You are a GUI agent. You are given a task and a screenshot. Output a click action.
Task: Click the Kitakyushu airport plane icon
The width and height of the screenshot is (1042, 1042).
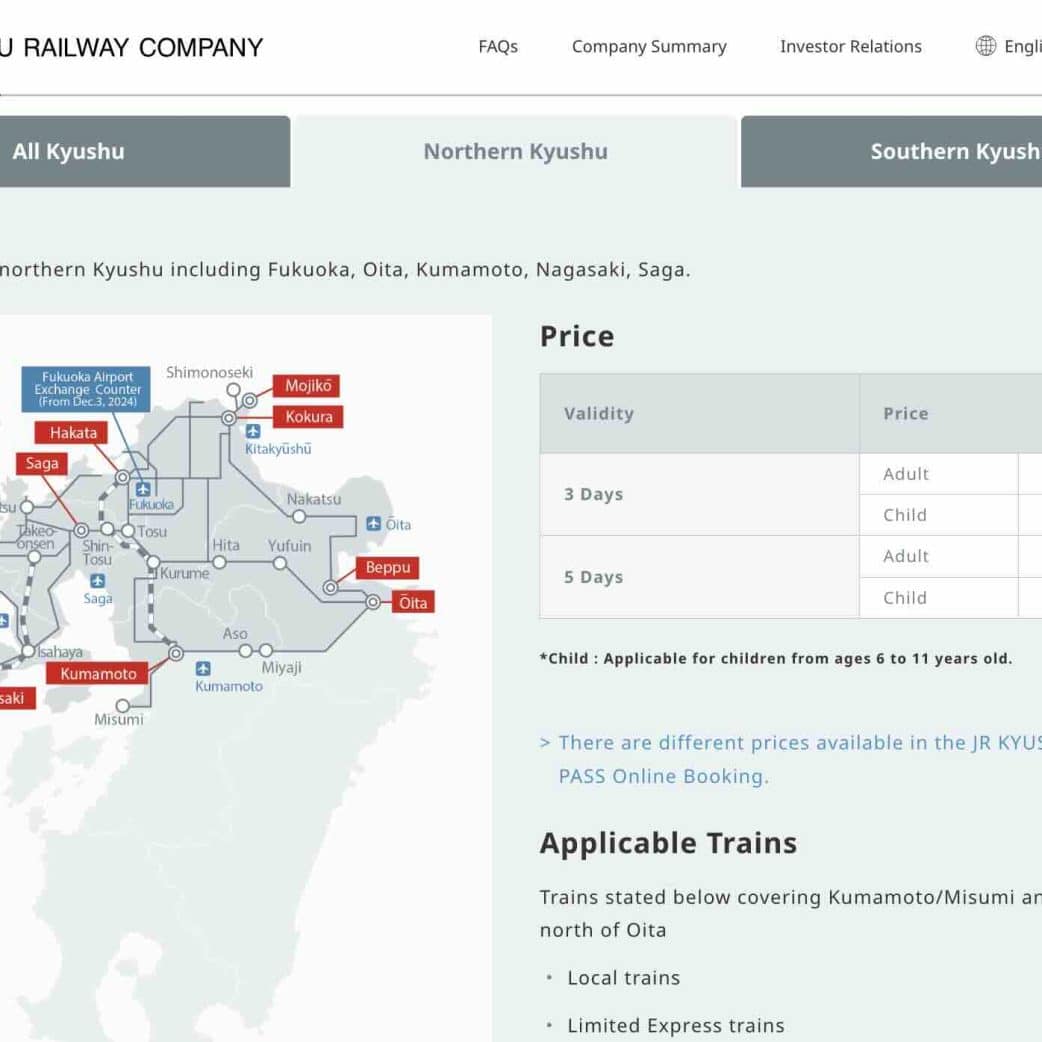point(253,431)
